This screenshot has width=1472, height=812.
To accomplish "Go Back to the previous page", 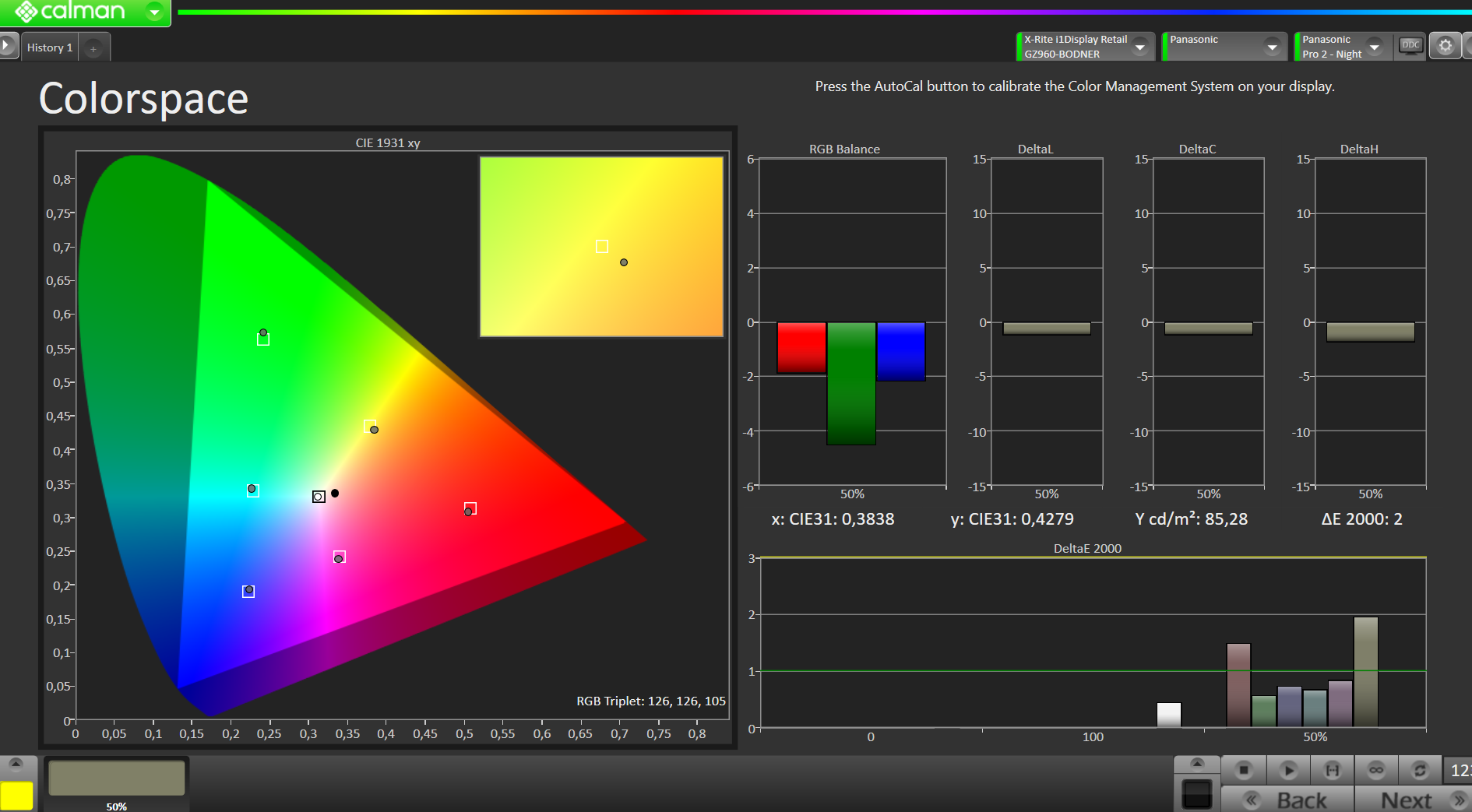I will [1287, 800].
